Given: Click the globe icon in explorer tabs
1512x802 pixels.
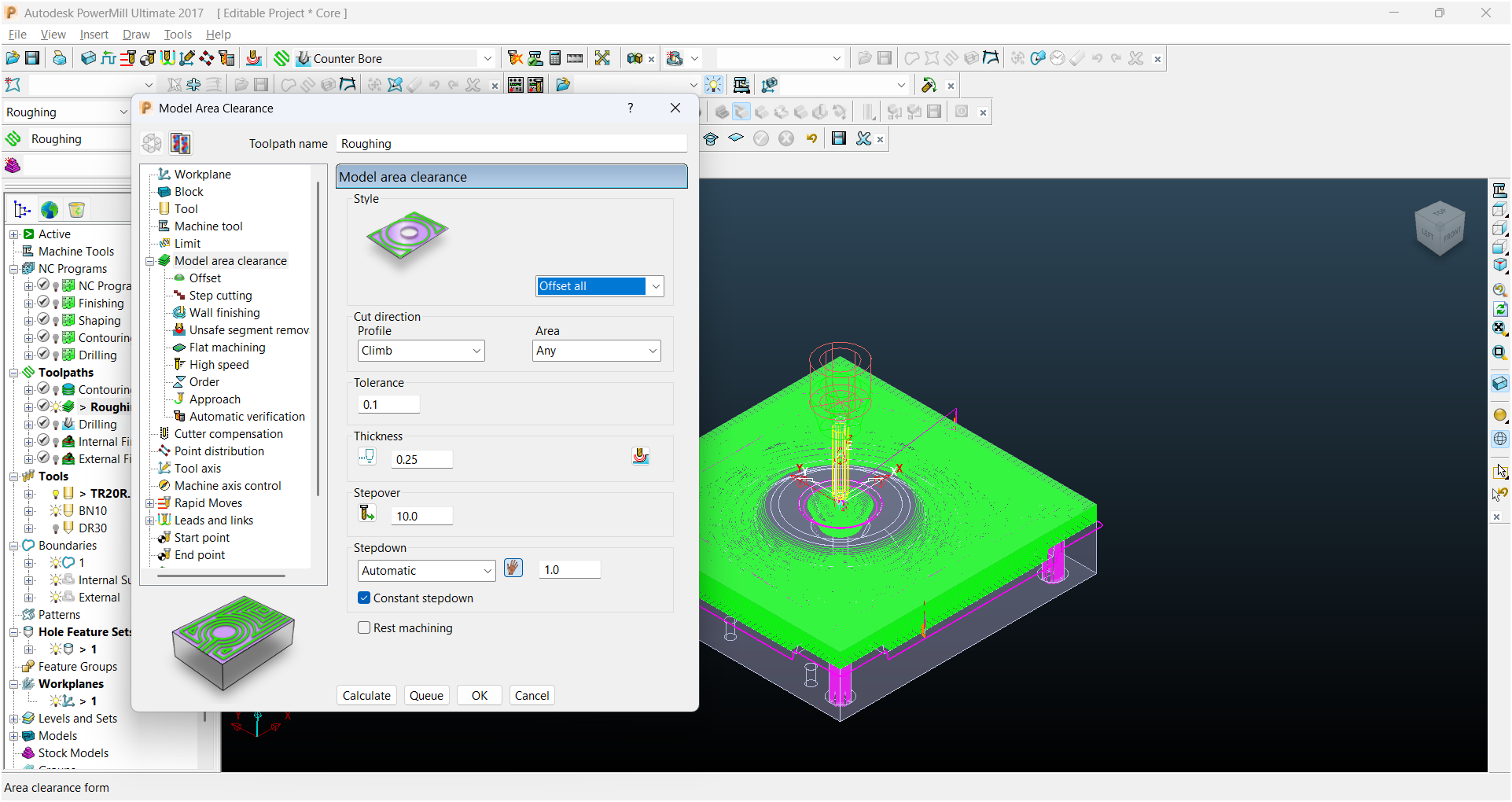Looking at the screenshot, I should point(50,210).
